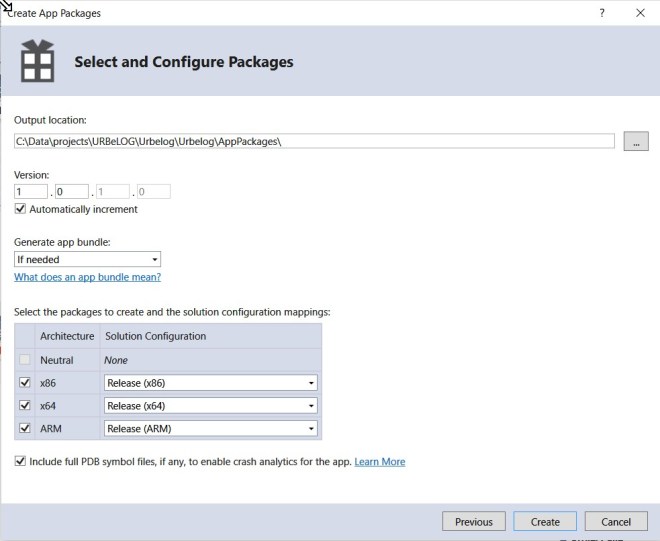Open 'What does an app bundle mean?' link
Screen dimensions: 660x541
click(x=87, y=277)
